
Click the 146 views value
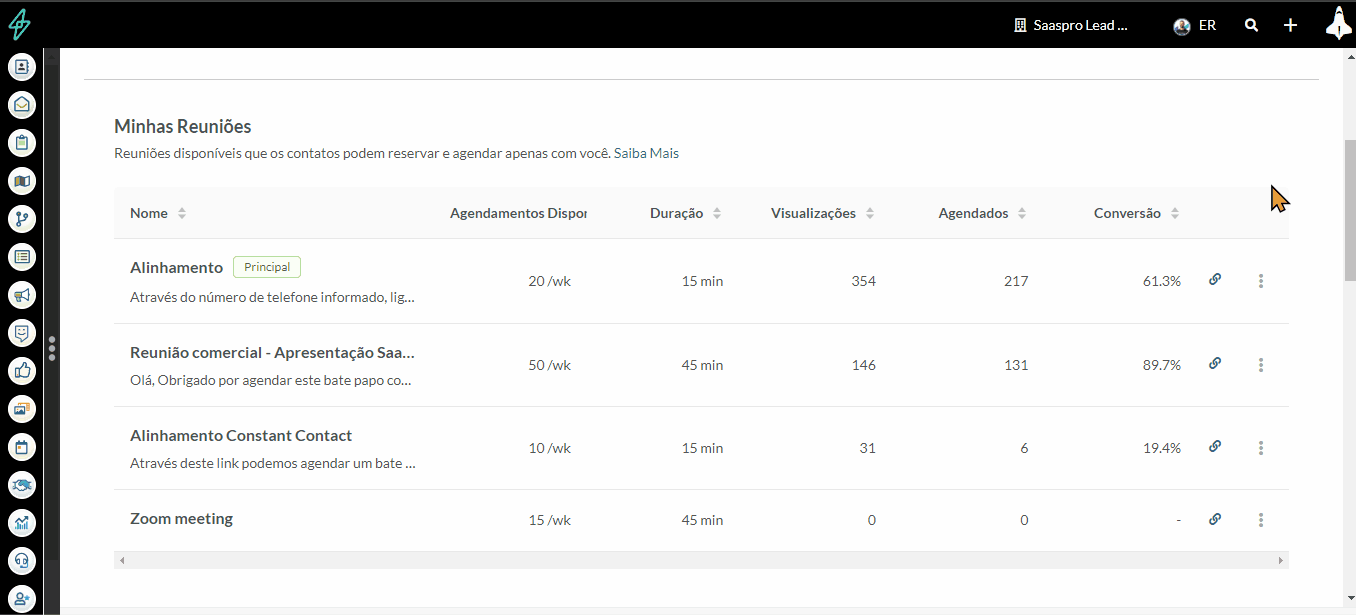pos(863,365)
